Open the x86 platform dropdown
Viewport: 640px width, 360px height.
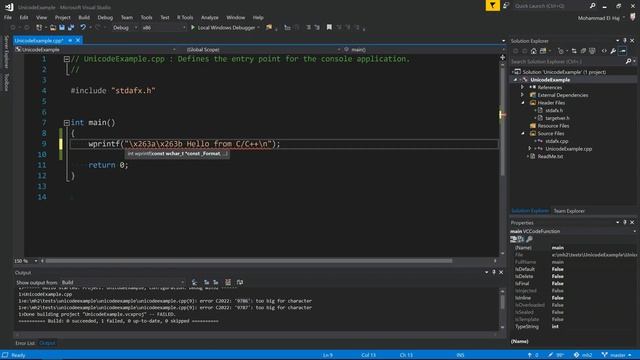tap(163, 28)
